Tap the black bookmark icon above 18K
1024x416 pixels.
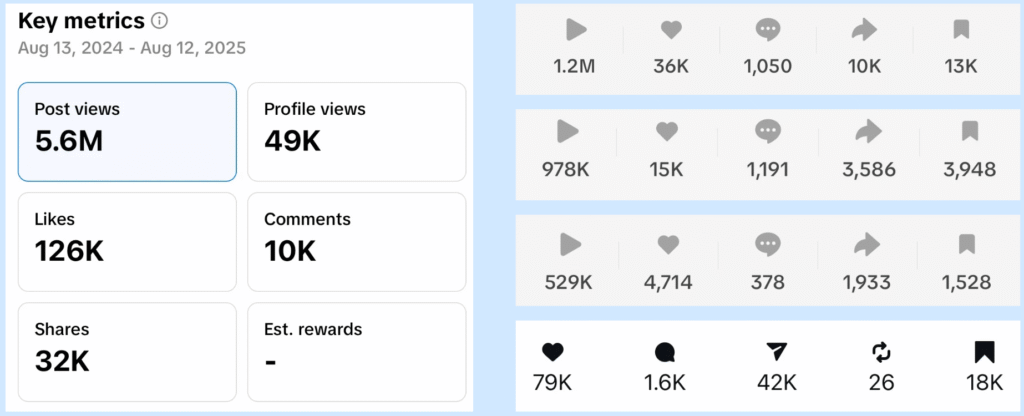click(x=984, y=353)
